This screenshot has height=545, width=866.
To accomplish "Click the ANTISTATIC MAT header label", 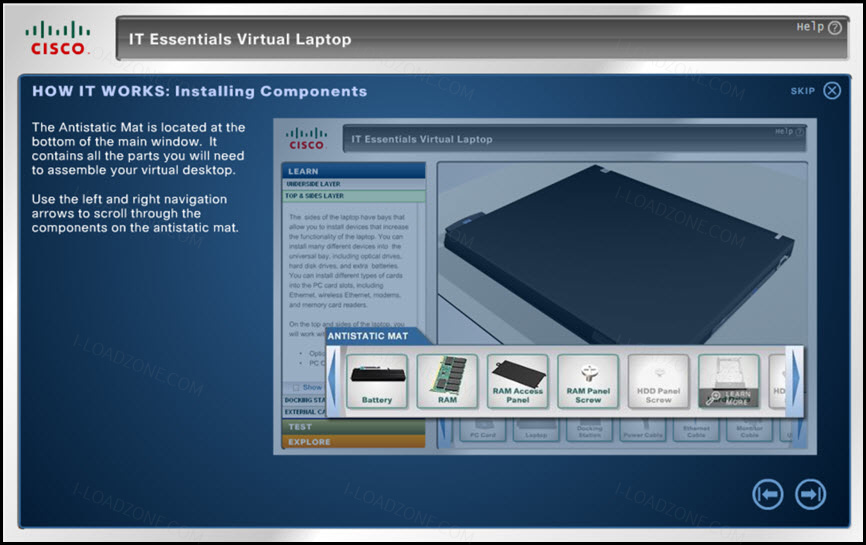I will pos(368,336).
